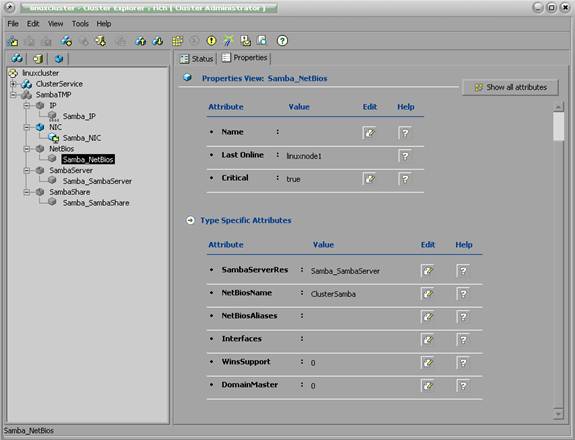Click the notifier wizard toolbar icon
This screenshot has height=440, width=575.
click(x=245, y=41)
